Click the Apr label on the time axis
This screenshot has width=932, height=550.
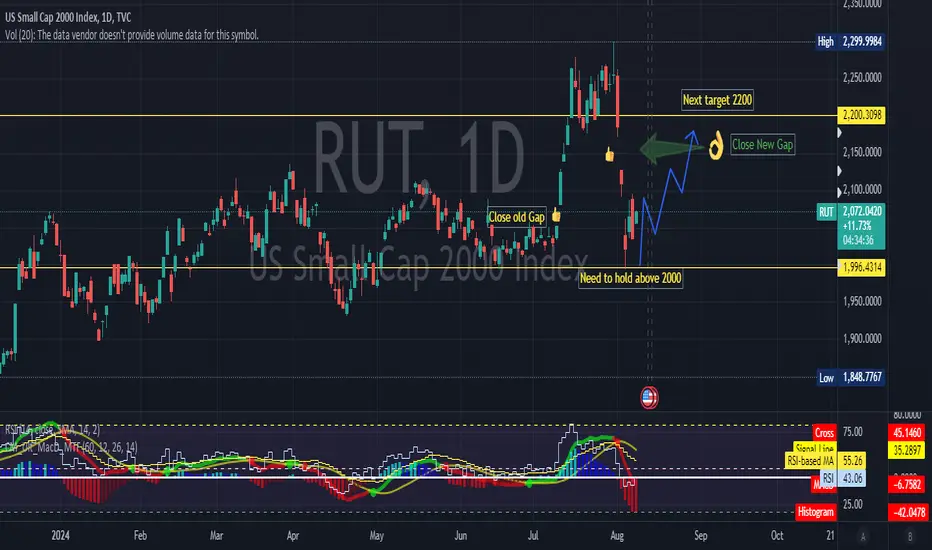292,536
